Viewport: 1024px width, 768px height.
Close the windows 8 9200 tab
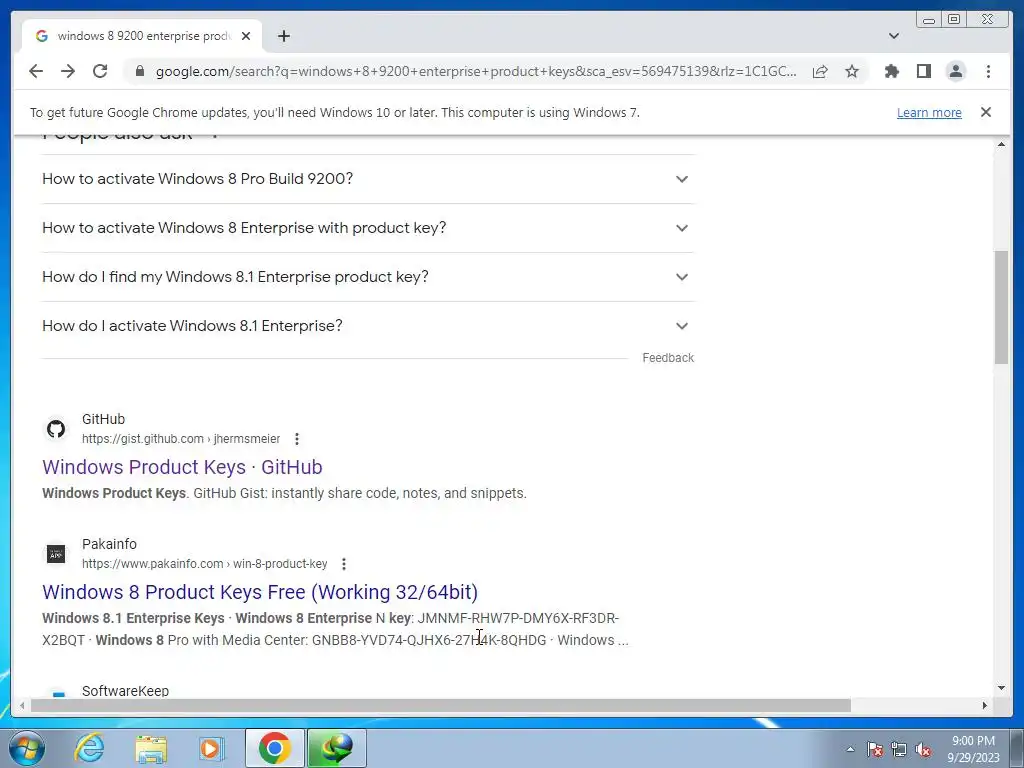(246, 36)
